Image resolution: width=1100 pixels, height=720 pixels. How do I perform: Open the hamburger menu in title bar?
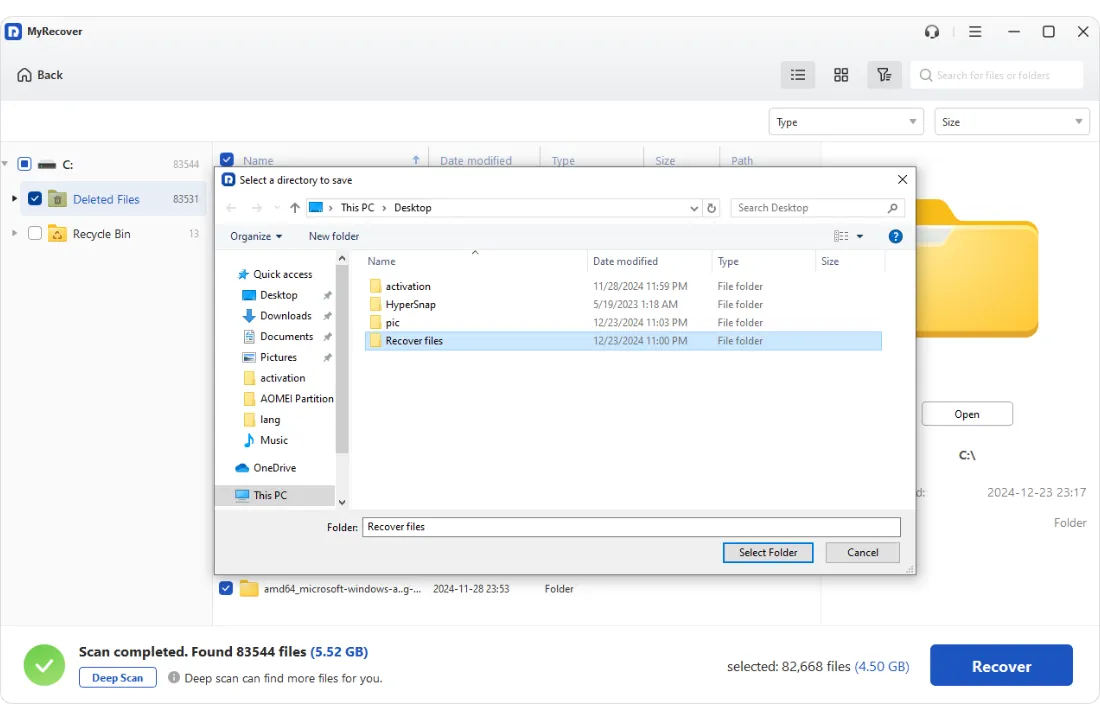[x=975, y=32]
